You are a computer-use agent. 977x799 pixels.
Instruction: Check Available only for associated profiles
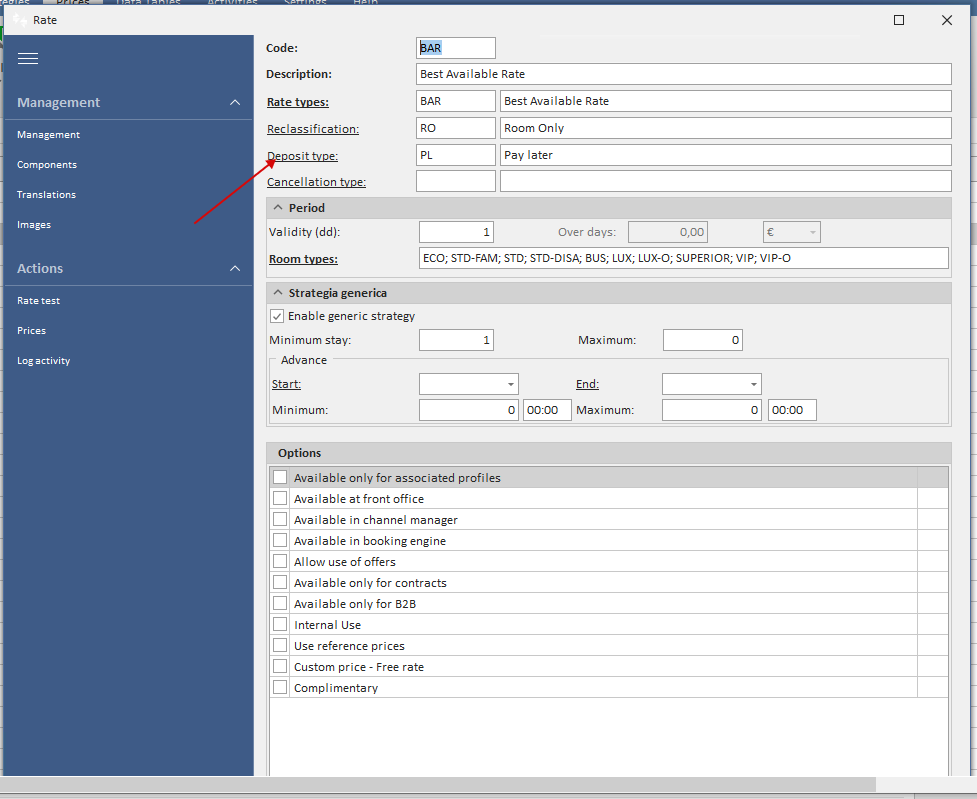(280, 477)
